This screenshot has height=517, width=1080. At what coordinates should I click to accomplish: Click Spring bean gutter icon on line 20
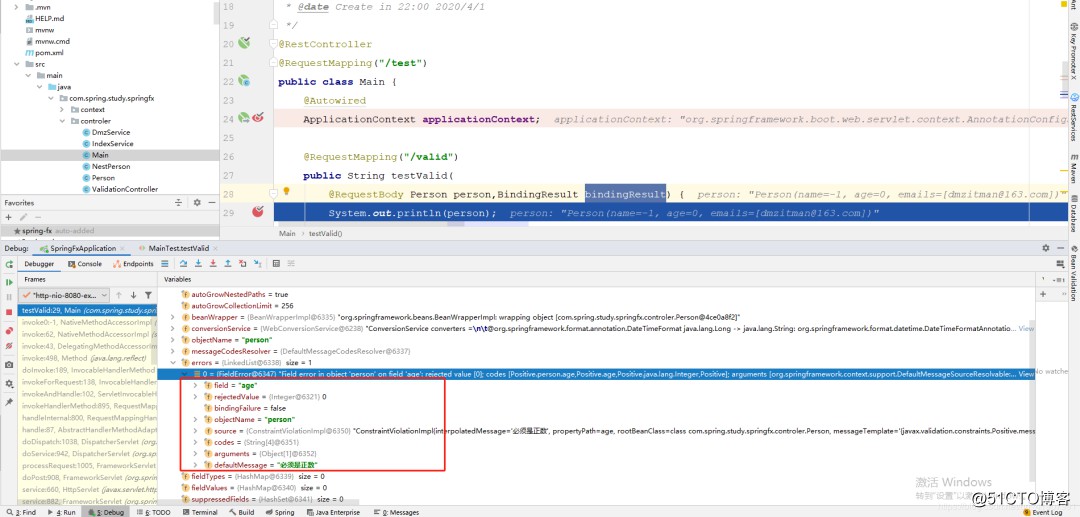[244, 43]
